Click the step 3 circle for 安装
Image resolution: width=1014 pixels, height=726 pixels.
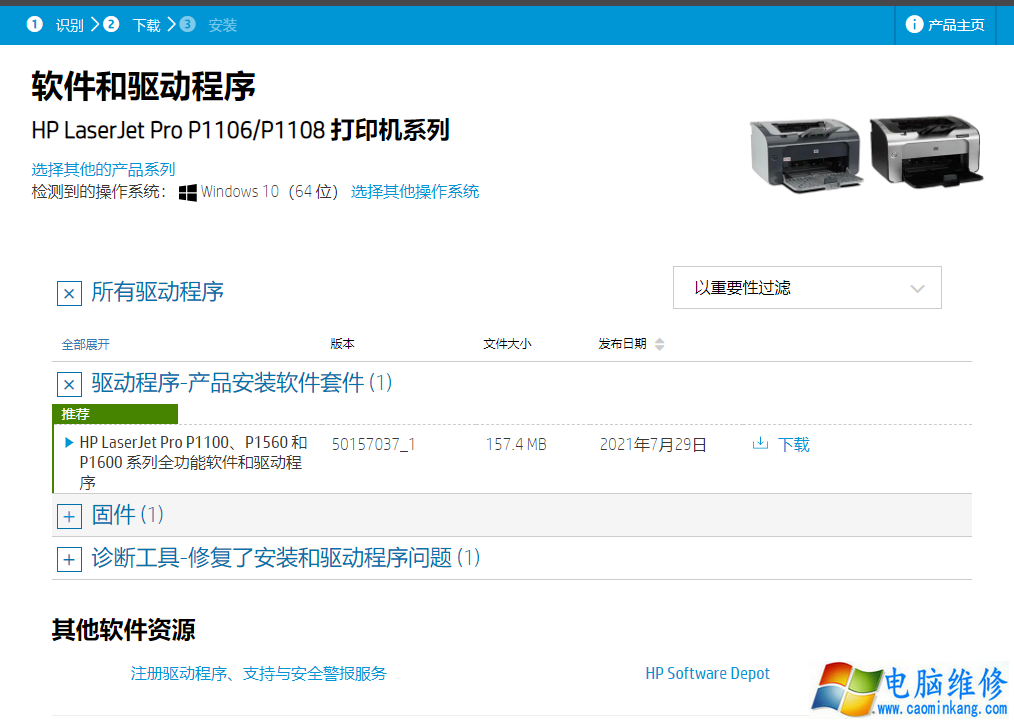[x=188, y=25]
